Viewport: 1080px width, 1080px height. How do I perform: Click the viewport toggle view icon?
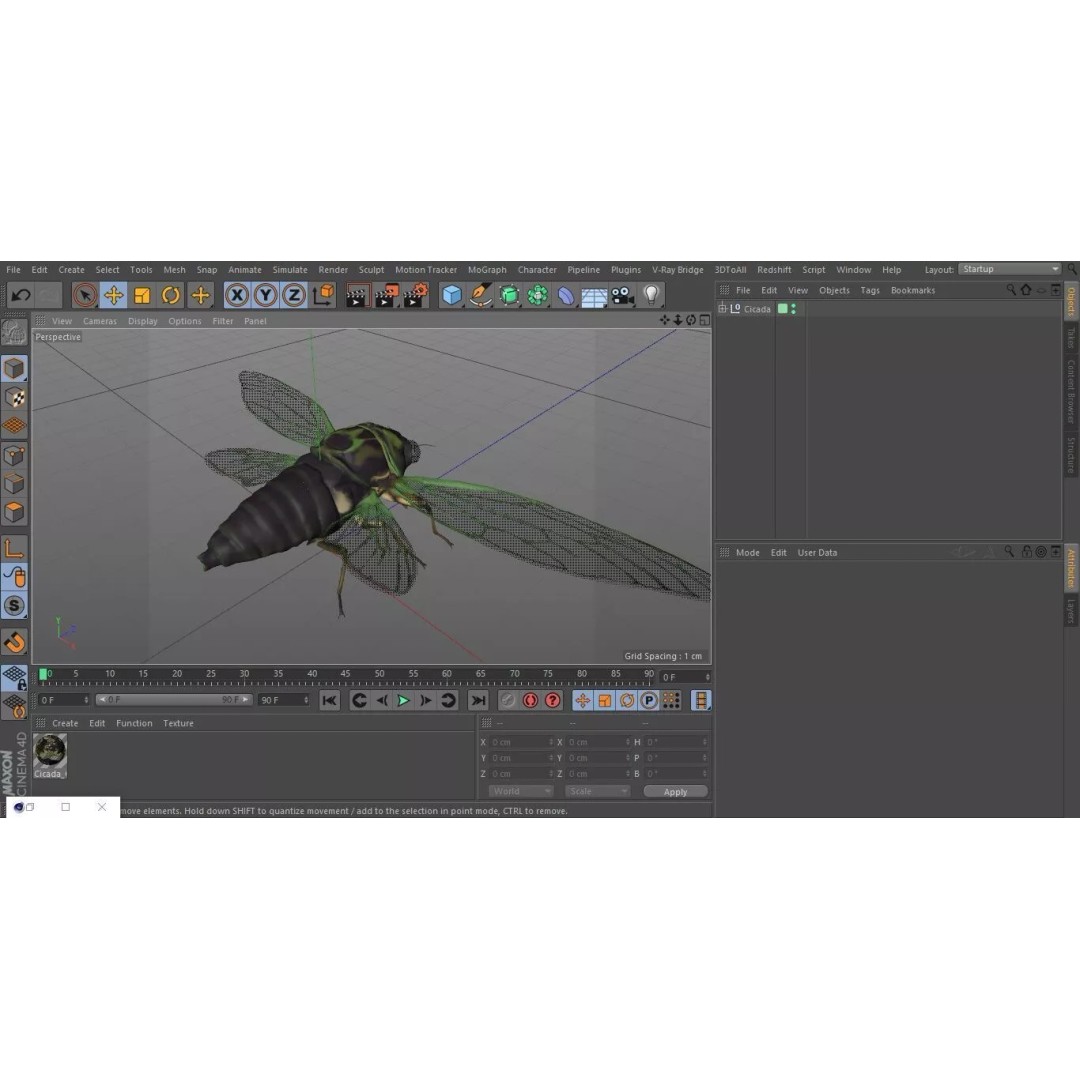click(705, 320)
